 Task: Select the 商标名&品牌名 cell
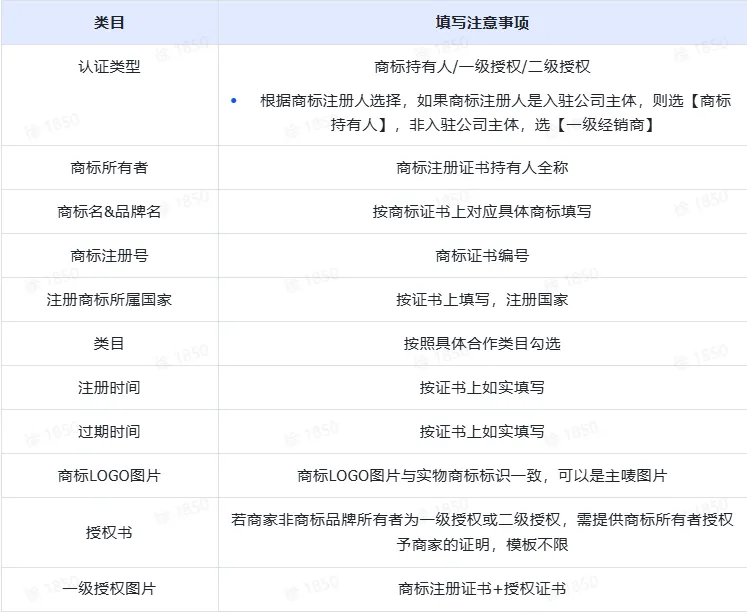tap(109, 211)
